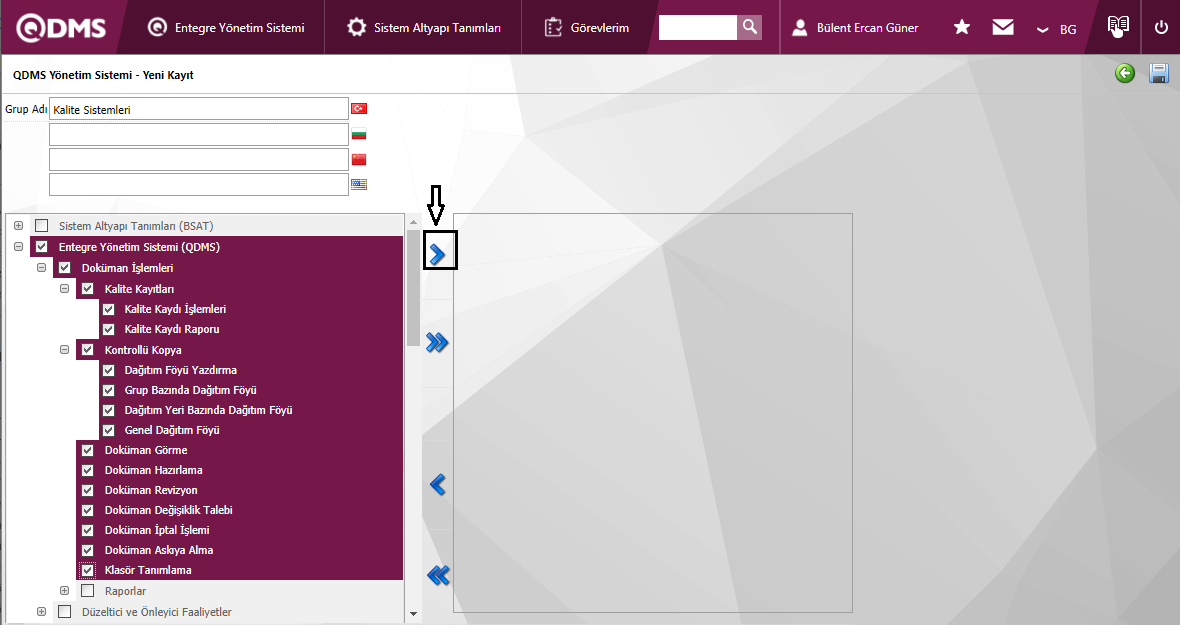Open favorites star icon
This screenshot has width=1180, height=625.
point(962,28)
